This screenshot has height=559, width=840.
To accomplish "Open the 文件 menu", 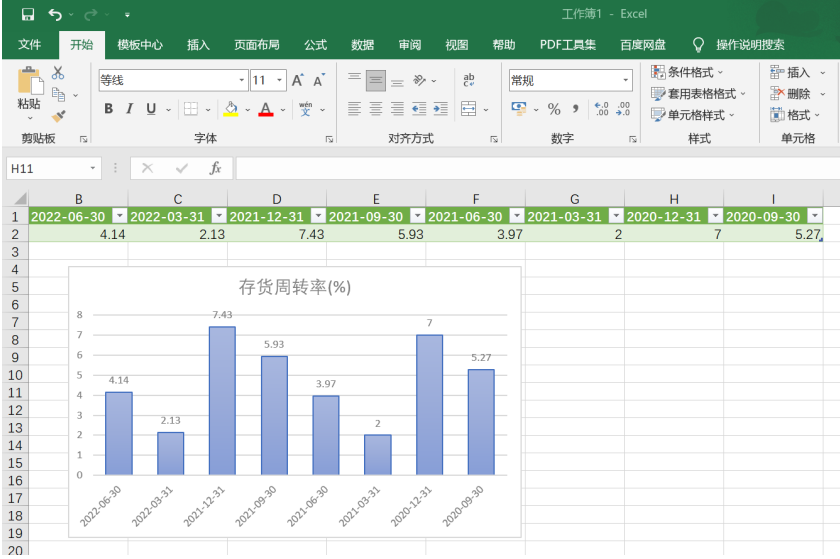I will tap(30, 44).
